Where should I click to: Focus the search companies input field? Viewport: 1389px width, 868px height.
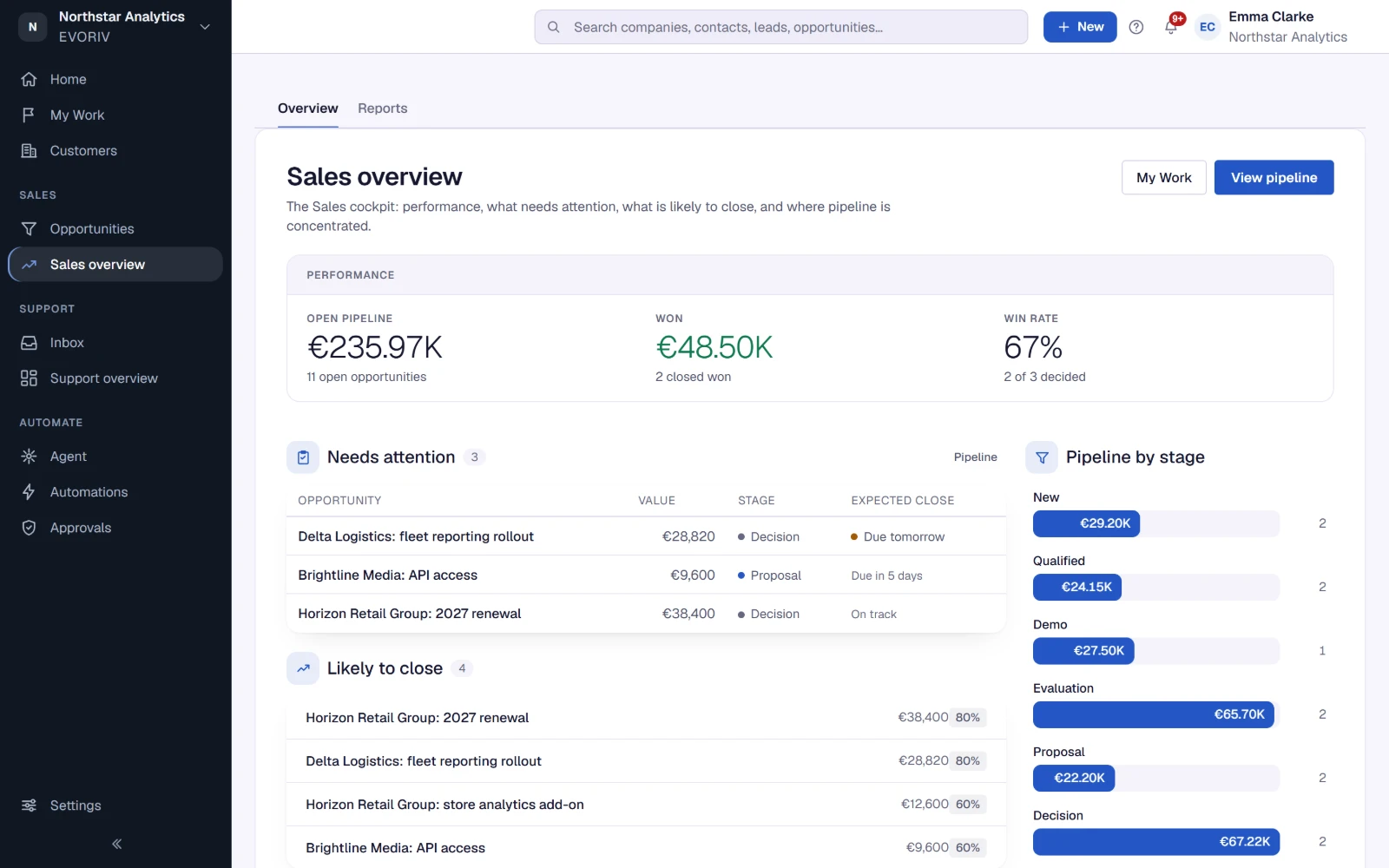780,27
